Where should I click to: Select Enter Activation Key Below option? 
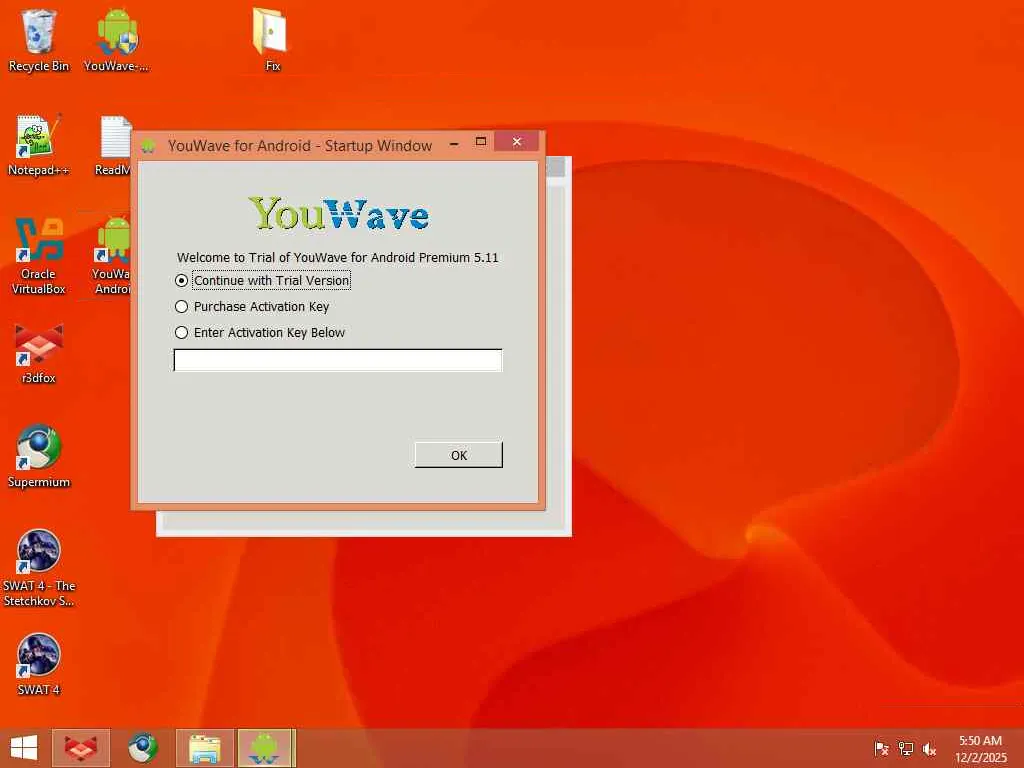(x=260, y=332)
